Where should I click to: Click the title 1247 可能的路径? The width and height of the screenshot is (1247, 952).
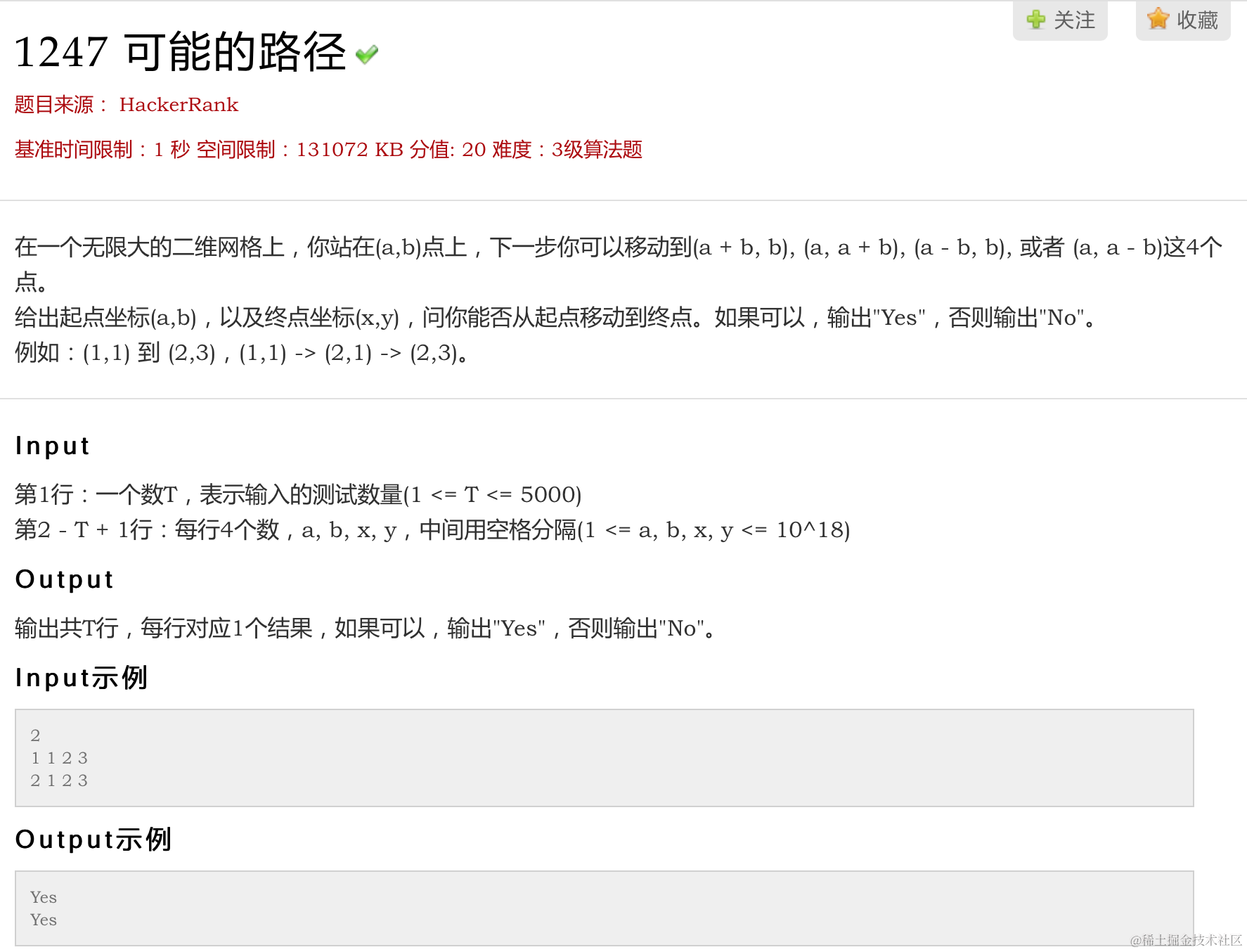(181, 52)
